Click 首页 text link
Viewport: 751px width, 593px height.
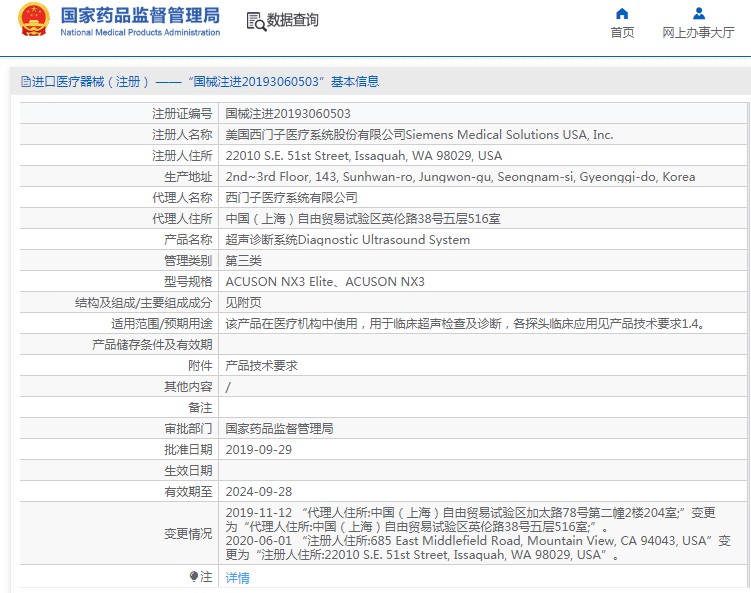pyautogui.click(x=622, y=33)
